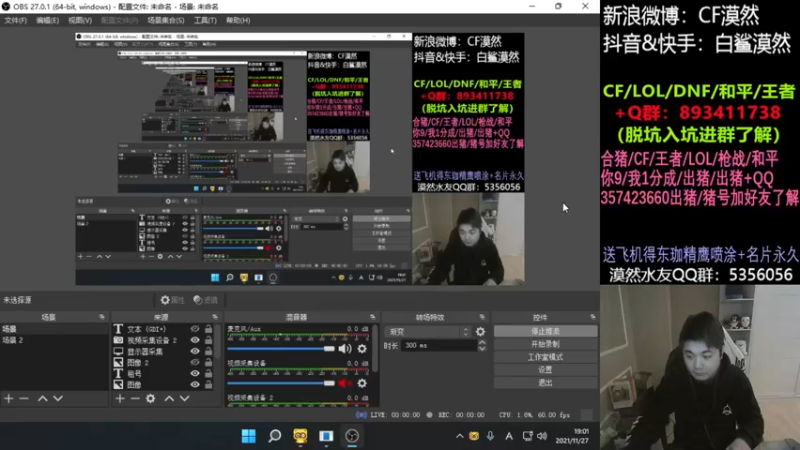800x450 pixels.
Task: Click the mixer panel vertical scrollbar
Action: (376, 348)
